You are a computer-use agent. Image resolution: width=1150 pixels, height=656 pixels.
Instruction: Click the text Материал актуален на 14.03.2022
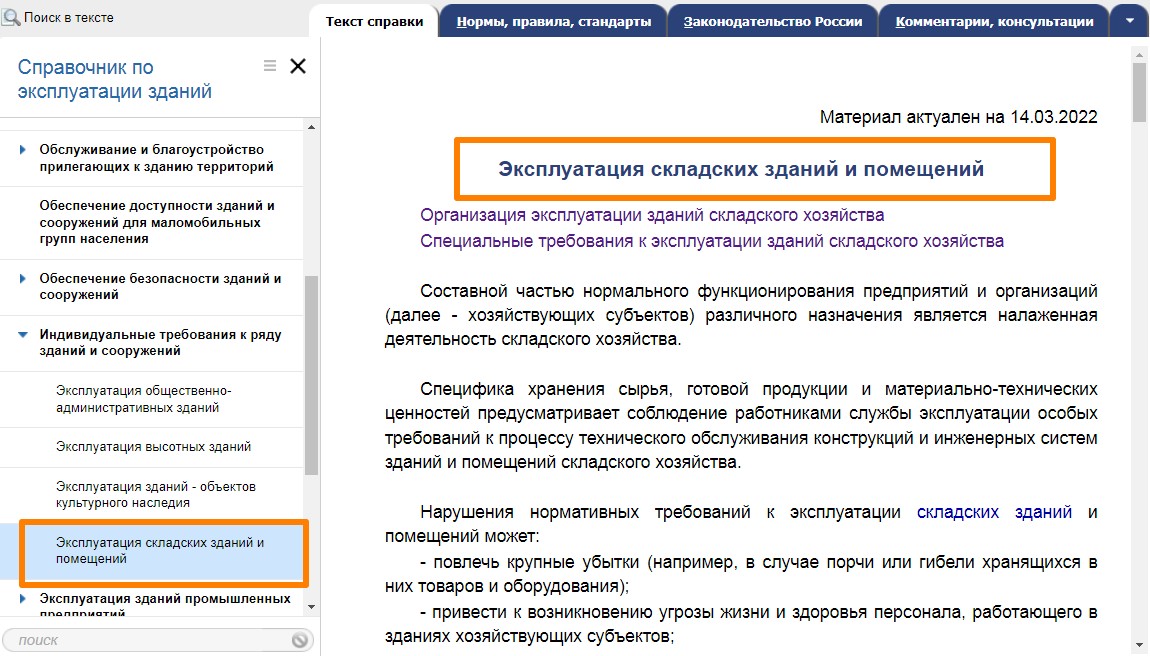pos(959,117)
